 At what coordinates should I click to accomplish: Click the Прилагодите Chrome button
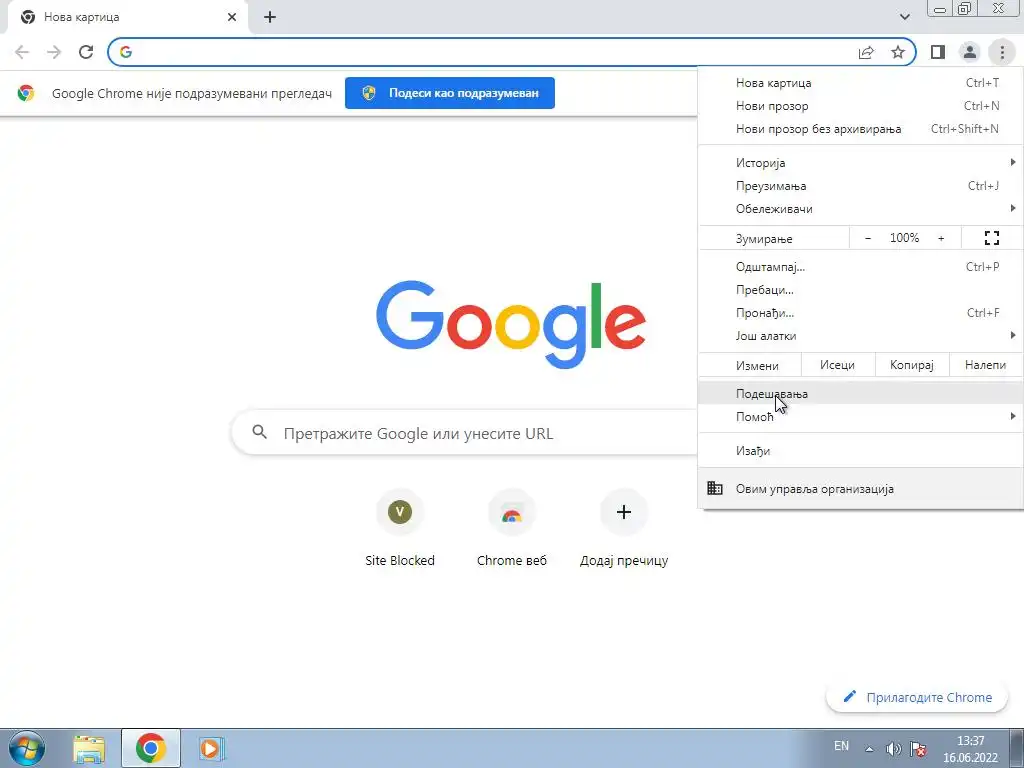pos(917,697)
